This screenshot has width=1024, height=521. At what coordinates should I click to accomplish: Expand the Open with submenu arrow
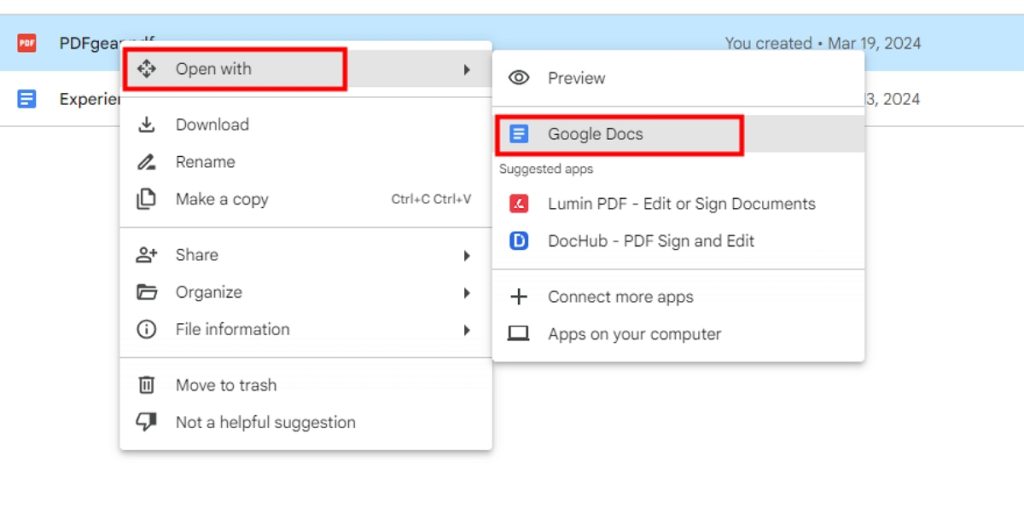click(467, 69)
